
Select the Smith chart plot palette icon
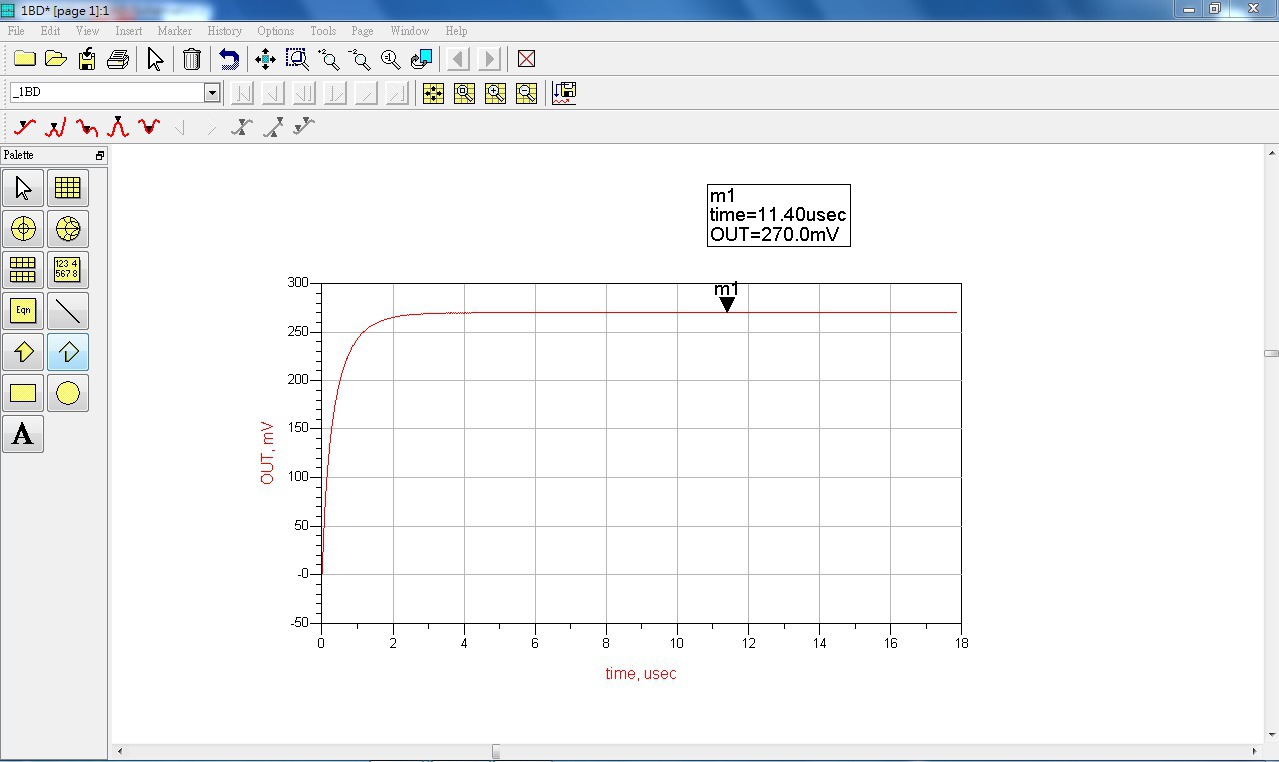tap(67, 229)
